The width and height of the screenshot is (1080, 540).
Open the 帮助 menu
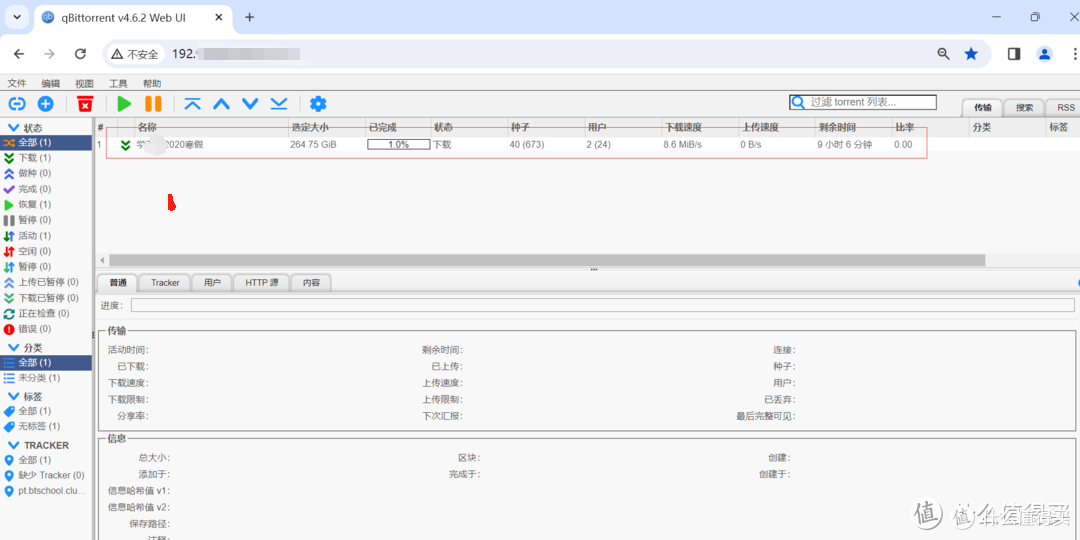point(152,83)
